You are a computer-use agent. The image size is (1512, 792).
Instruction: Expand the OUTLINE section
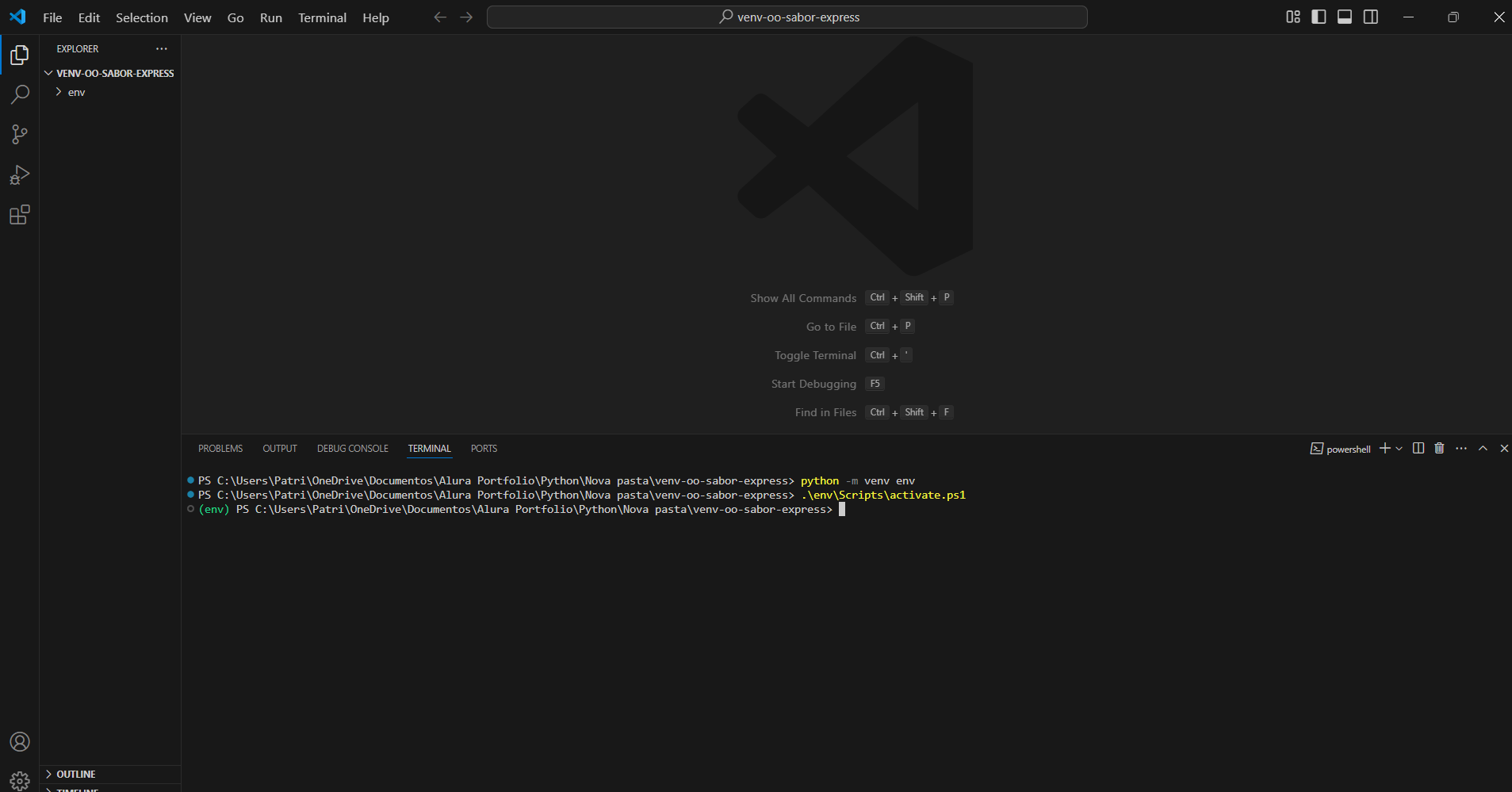pyautogui.click(x=110, y=774)
